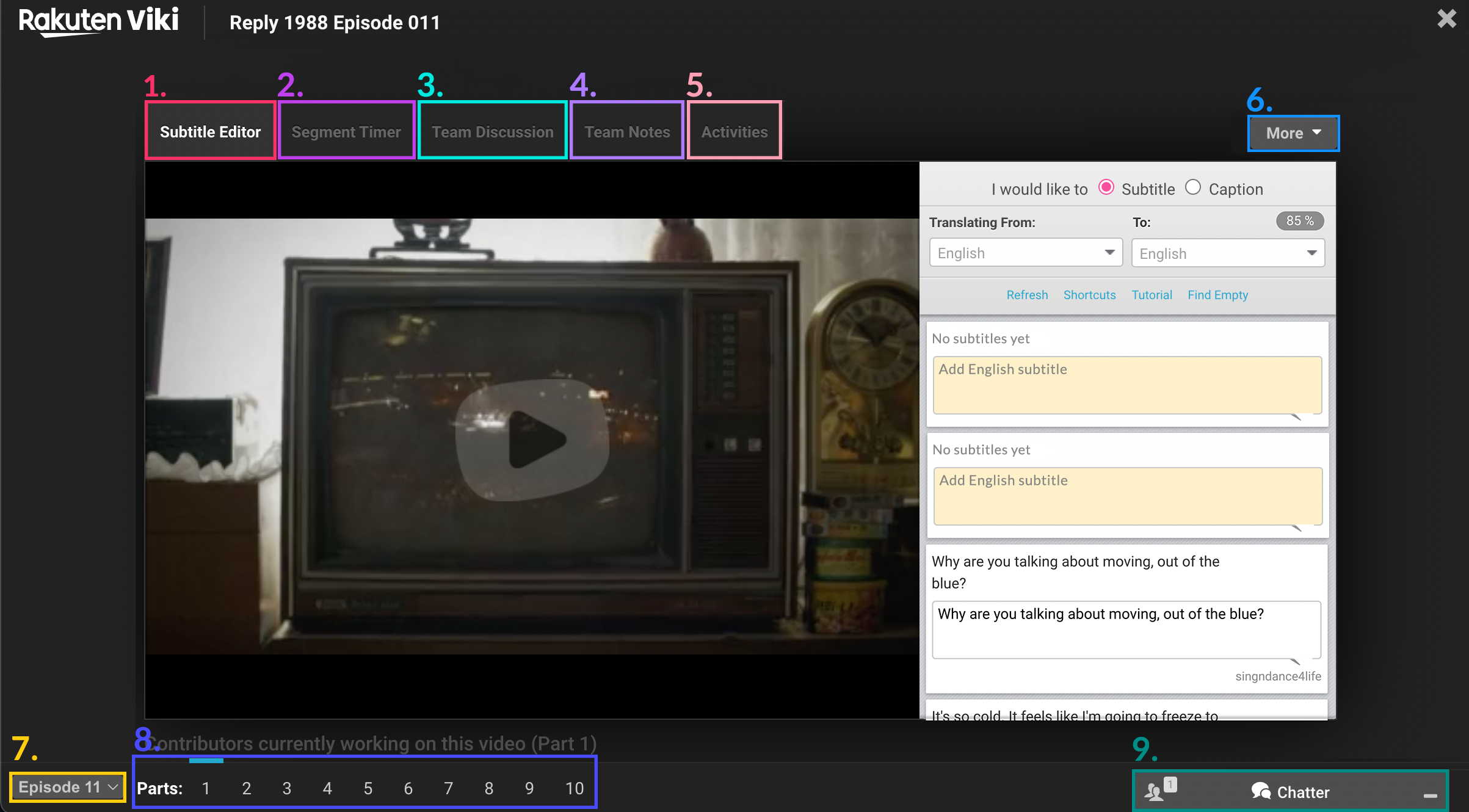This screenshot has height=812, width=1469.
Task: Jump to Part 7
Action: 448,788
